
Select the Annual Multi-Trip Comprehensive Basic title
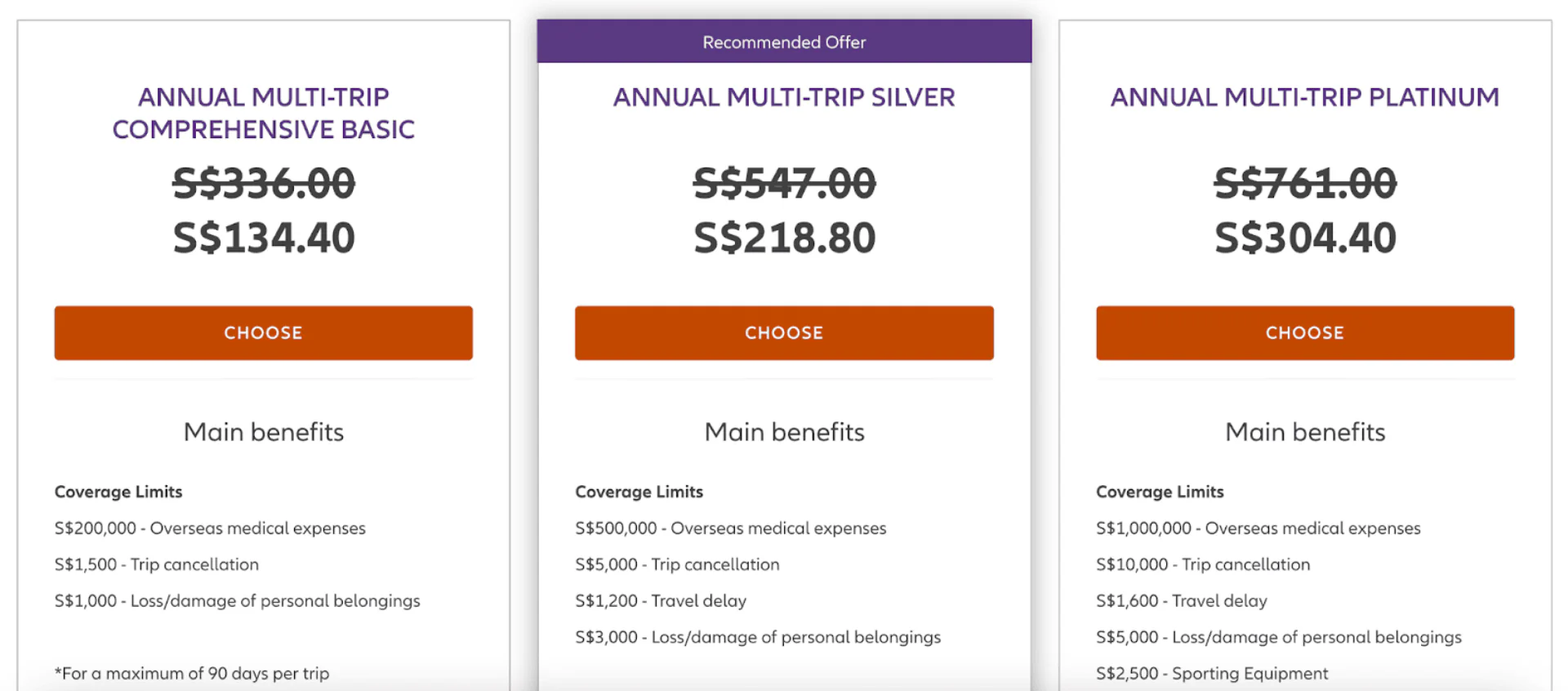pos(263,113)
